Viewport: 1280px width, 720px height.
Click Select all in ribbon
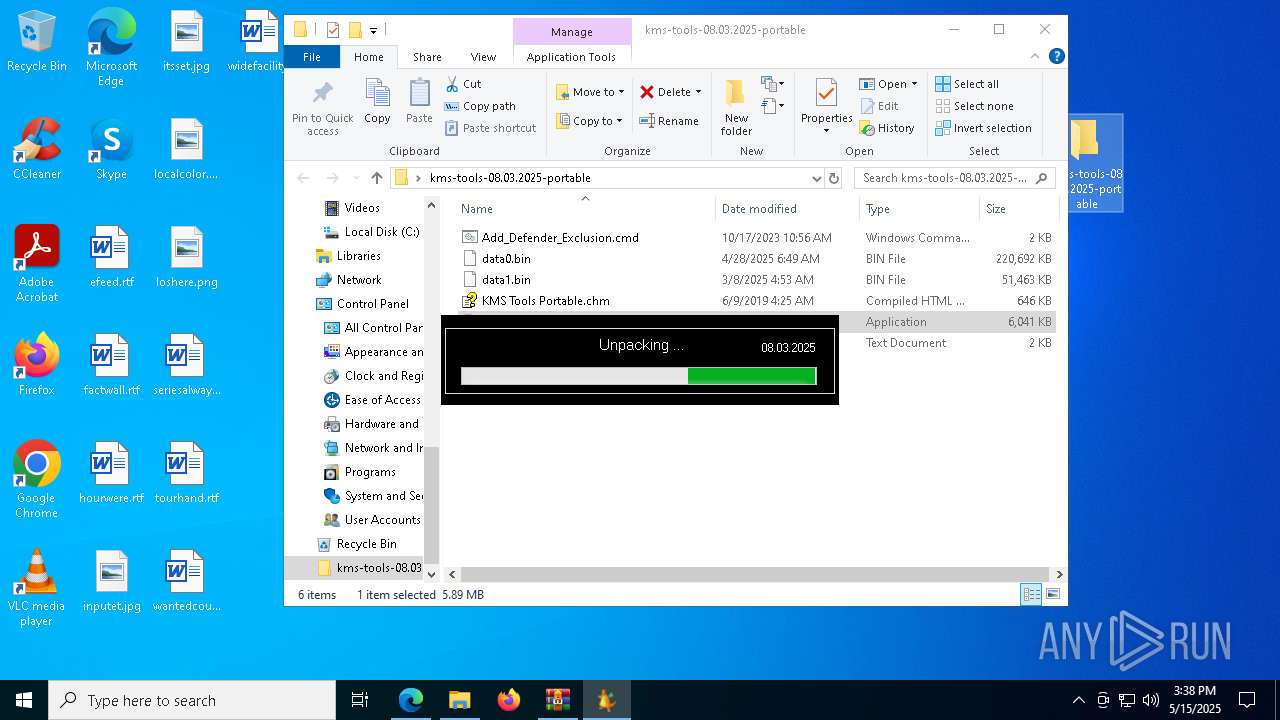(966, 84)
